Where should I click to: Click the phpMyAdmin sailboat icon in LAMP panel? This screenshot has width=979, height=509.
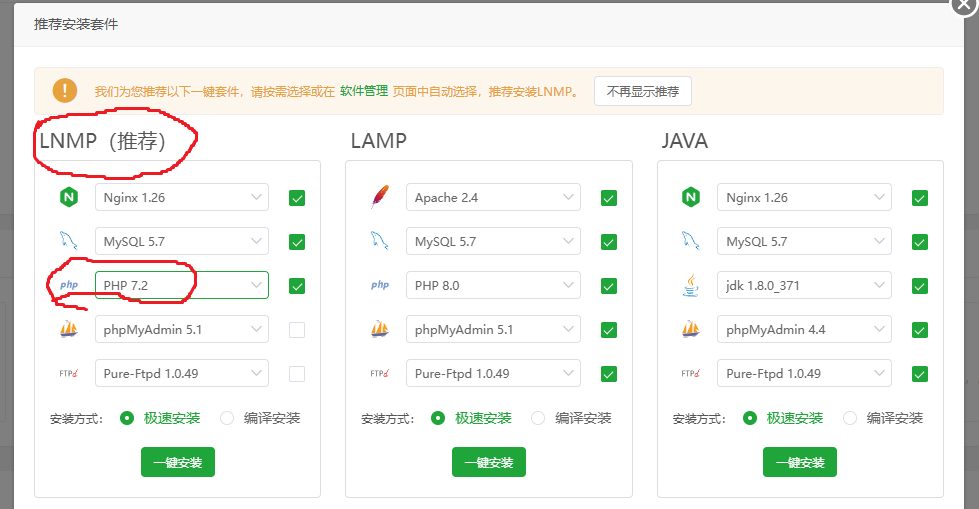[x=380, y=329]
